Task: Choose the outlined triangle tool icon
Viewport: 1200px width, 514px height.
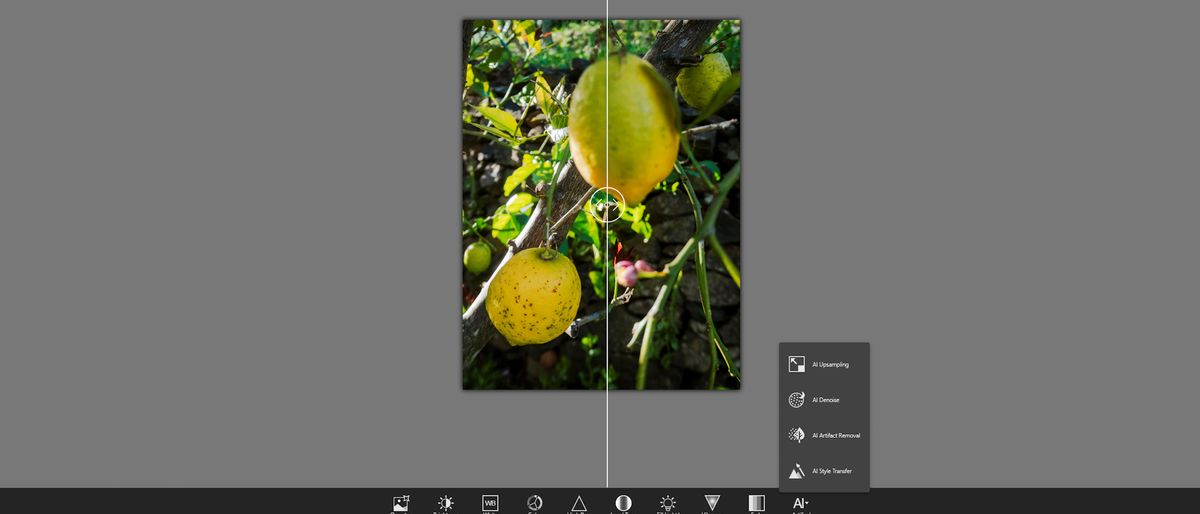Action: point(579,503)
